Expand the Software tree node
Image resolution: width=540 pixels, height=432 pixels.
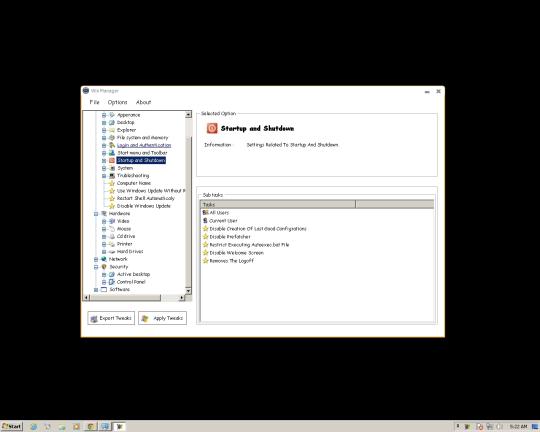click(x=96, y=289)
